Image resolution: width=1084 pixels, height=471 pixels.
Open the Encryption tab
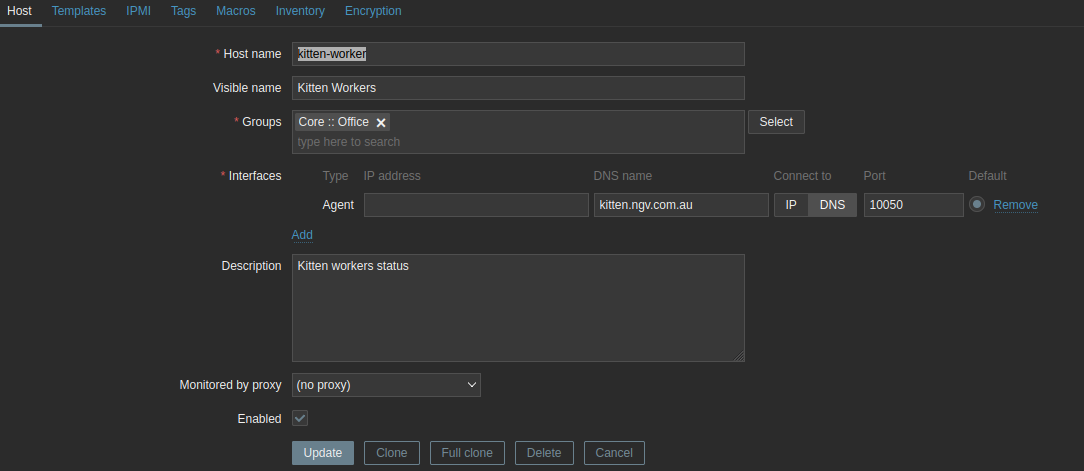[x=373, y=11]
